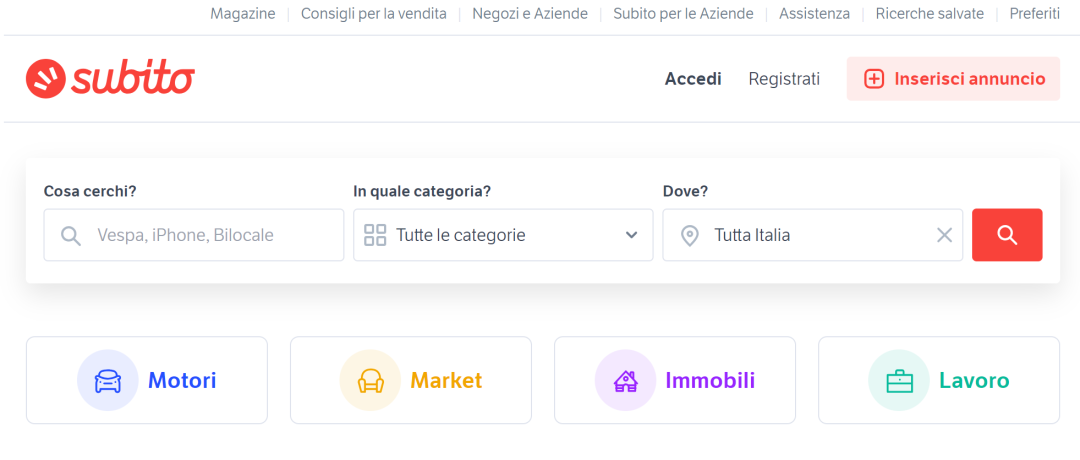Click the armchair icon in Market
The image size is (1080, 460).
click(x=370, y=380)
